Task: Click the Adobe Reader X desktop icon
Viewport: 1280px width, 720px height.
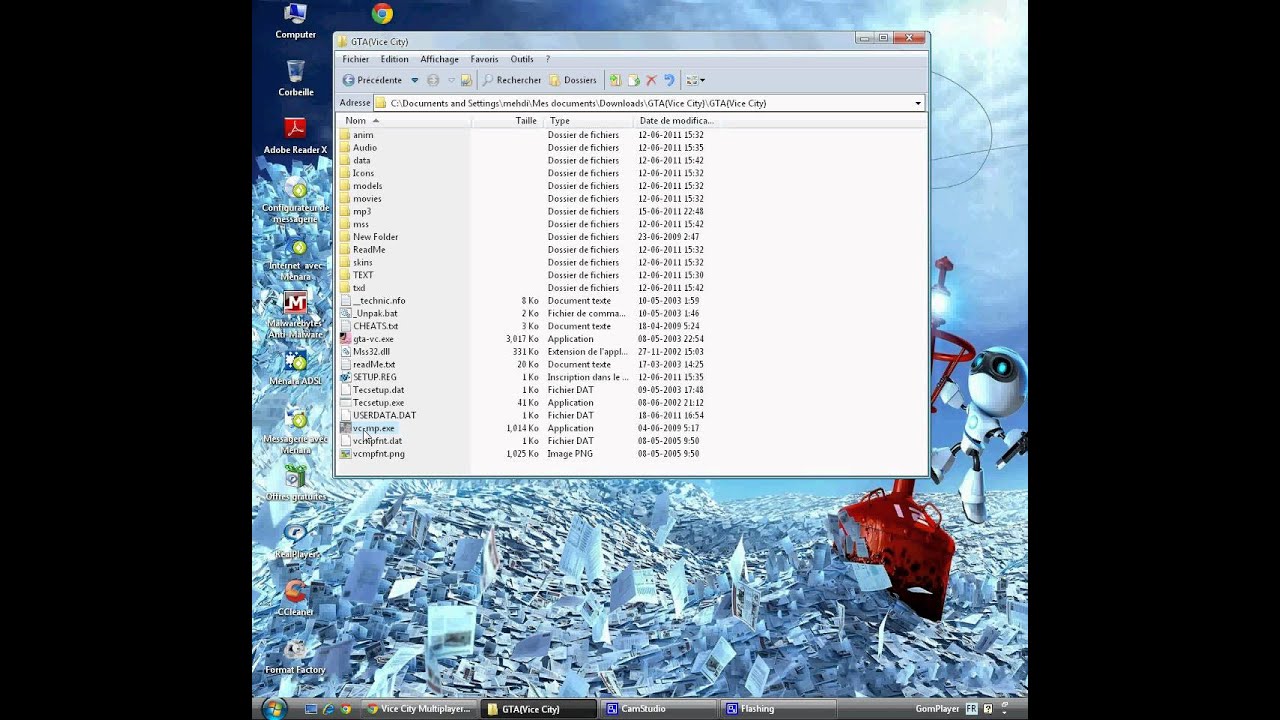Action: (x=295, y=136)
